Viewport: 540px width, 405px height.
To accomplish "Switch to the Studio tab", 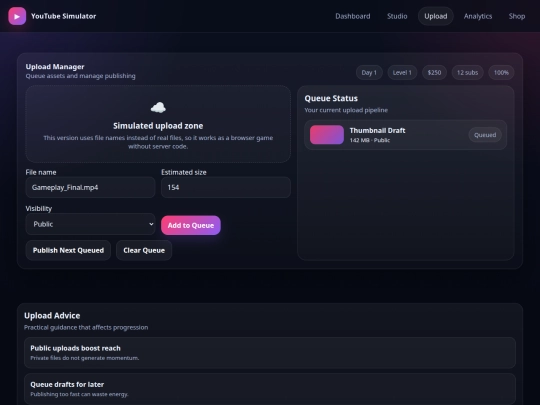I will [x=397, y=16].
